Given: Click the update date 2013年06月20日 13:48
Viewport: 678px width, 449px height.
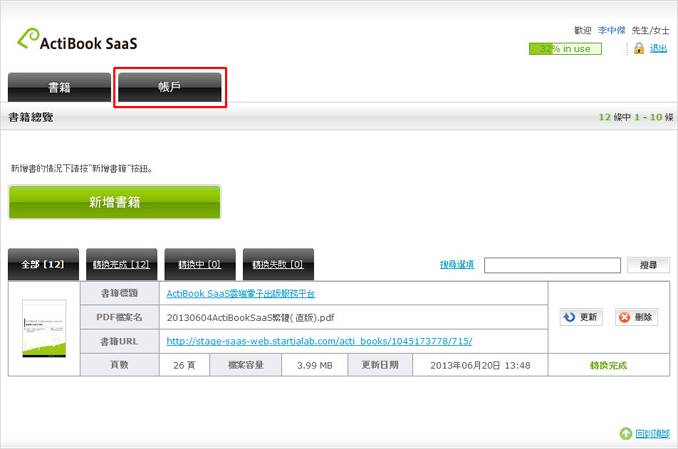Looking at the screenshot, I should [480, 366].
